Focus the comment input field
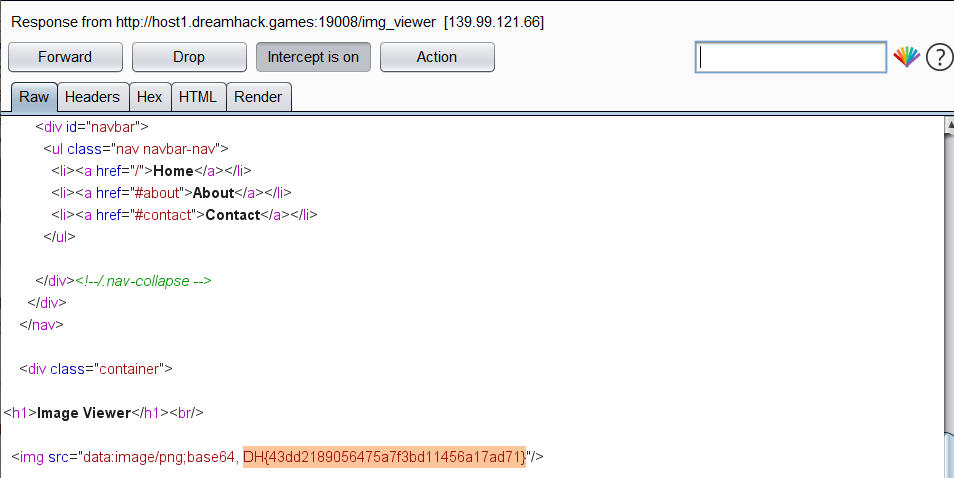Viewport: 954px width, 478px height. pyautogui.click(x=790, y=57)
